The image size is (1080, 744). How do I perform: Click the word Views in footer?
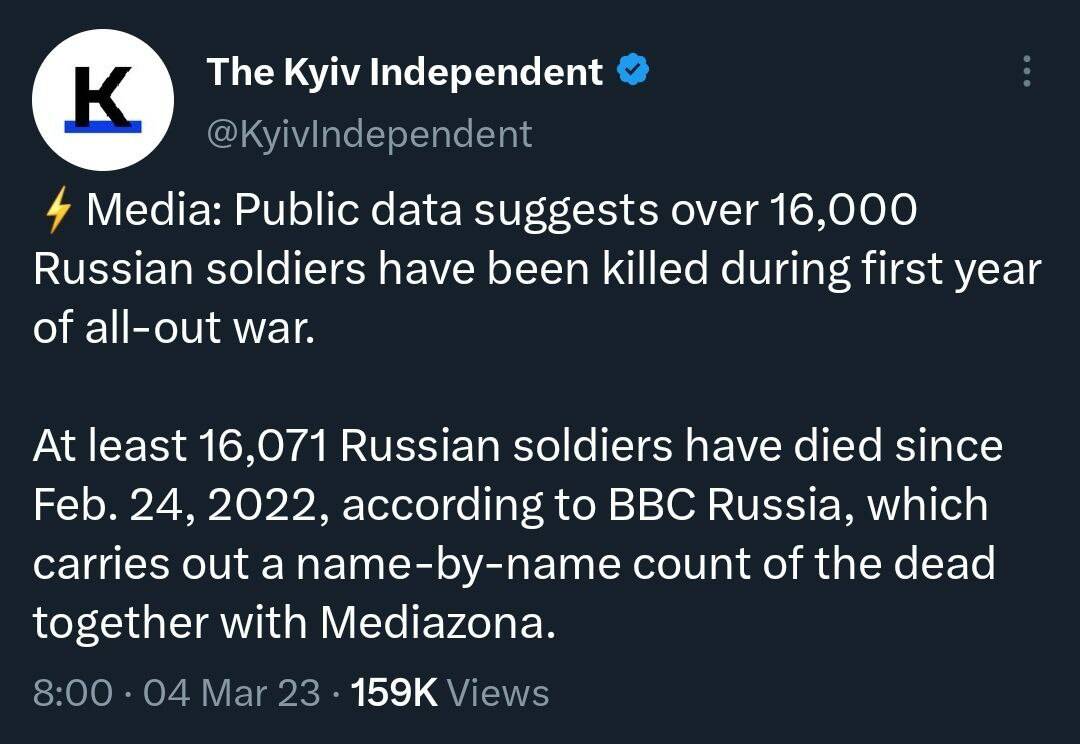click(x=498, y=692)
